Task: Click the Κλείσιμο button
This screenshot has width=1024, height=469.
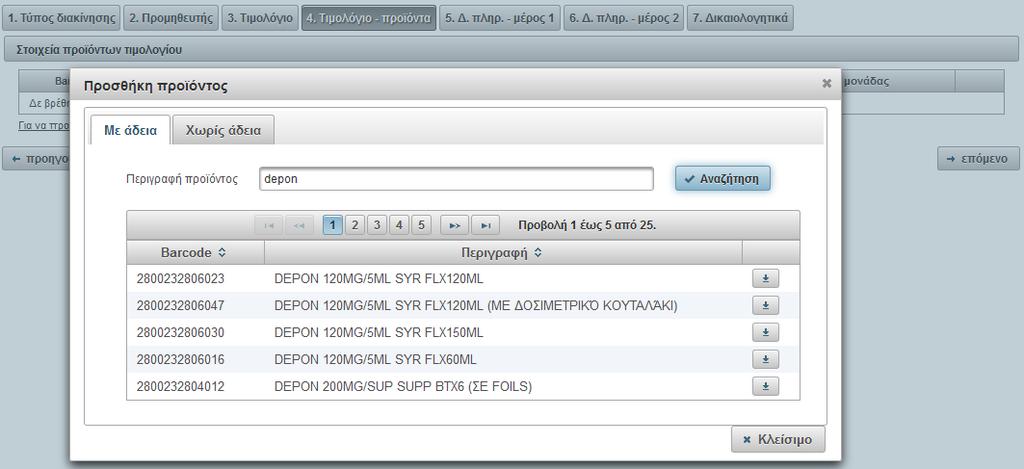Action: pyautogui.click(x=778, y=440)
